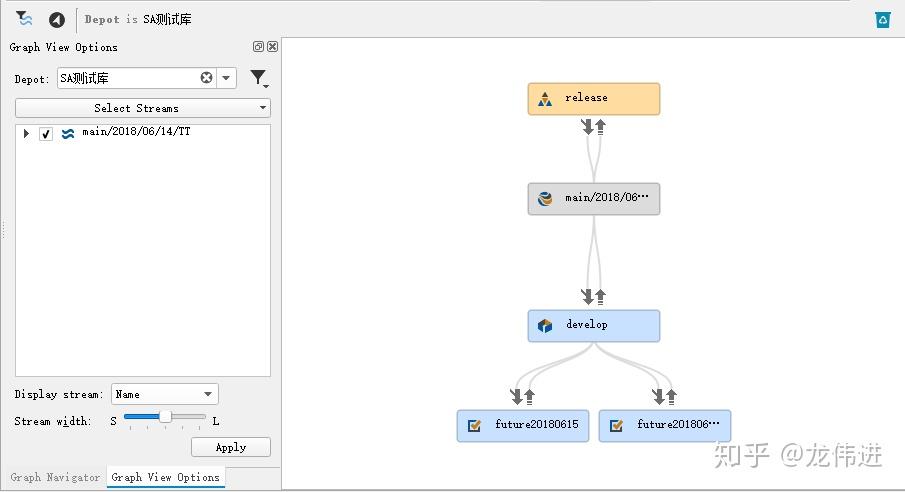Viewport: 905px width, 492px height.
Task: Open the Select Streams dropdown
Action: [x=143, y=108]
